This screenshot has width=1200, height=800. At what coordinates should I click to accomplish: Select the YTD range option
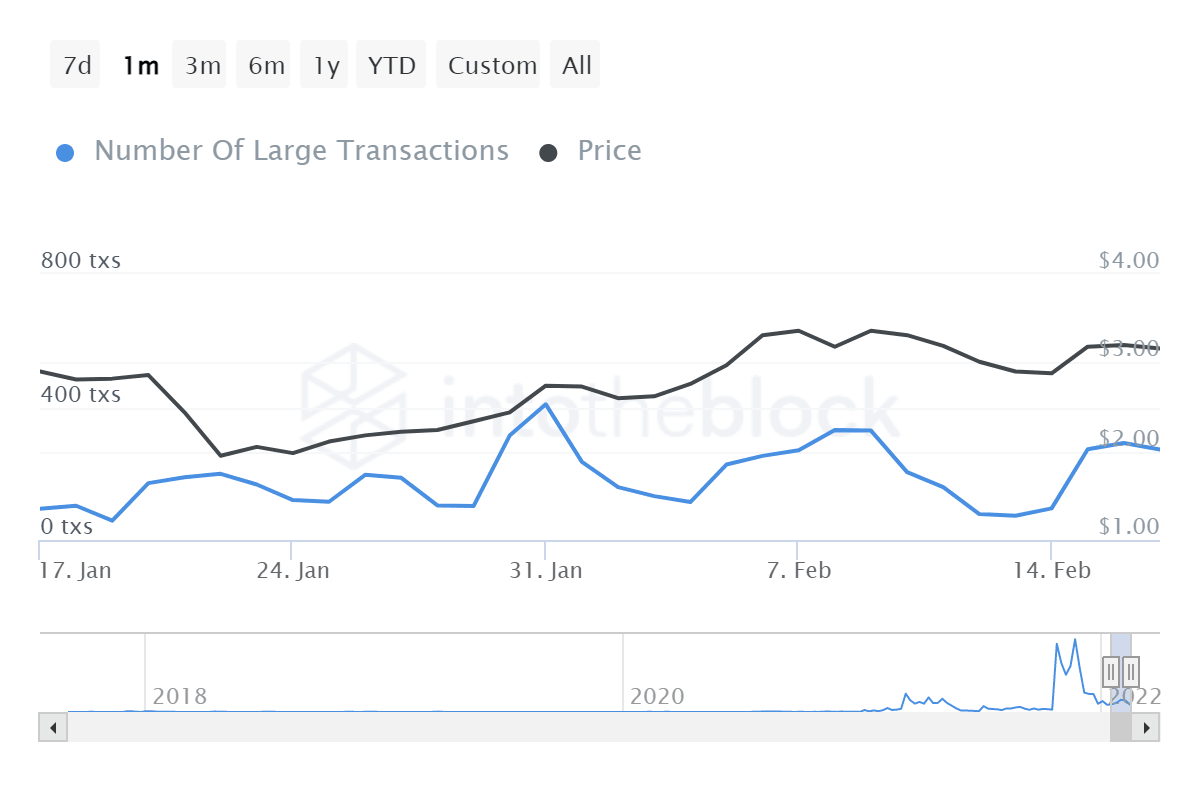391,64
